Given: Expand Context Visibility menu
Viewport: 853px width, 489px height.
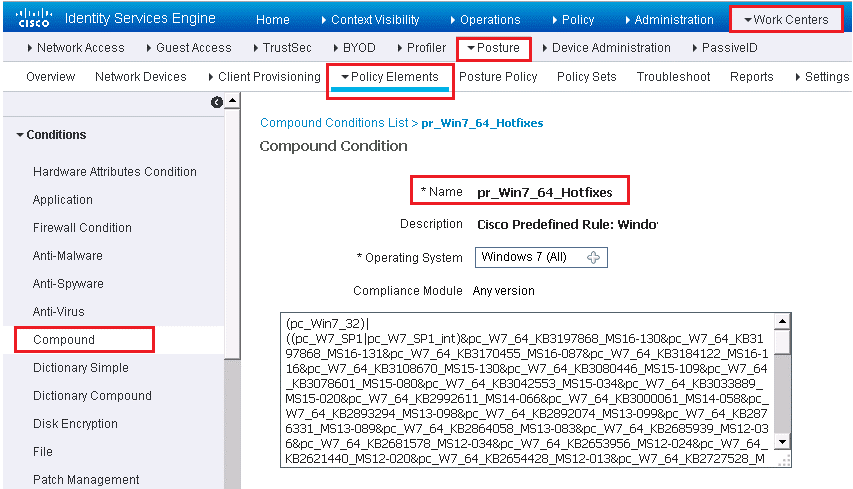Looking at the screenshot, I should pos(370,20).
